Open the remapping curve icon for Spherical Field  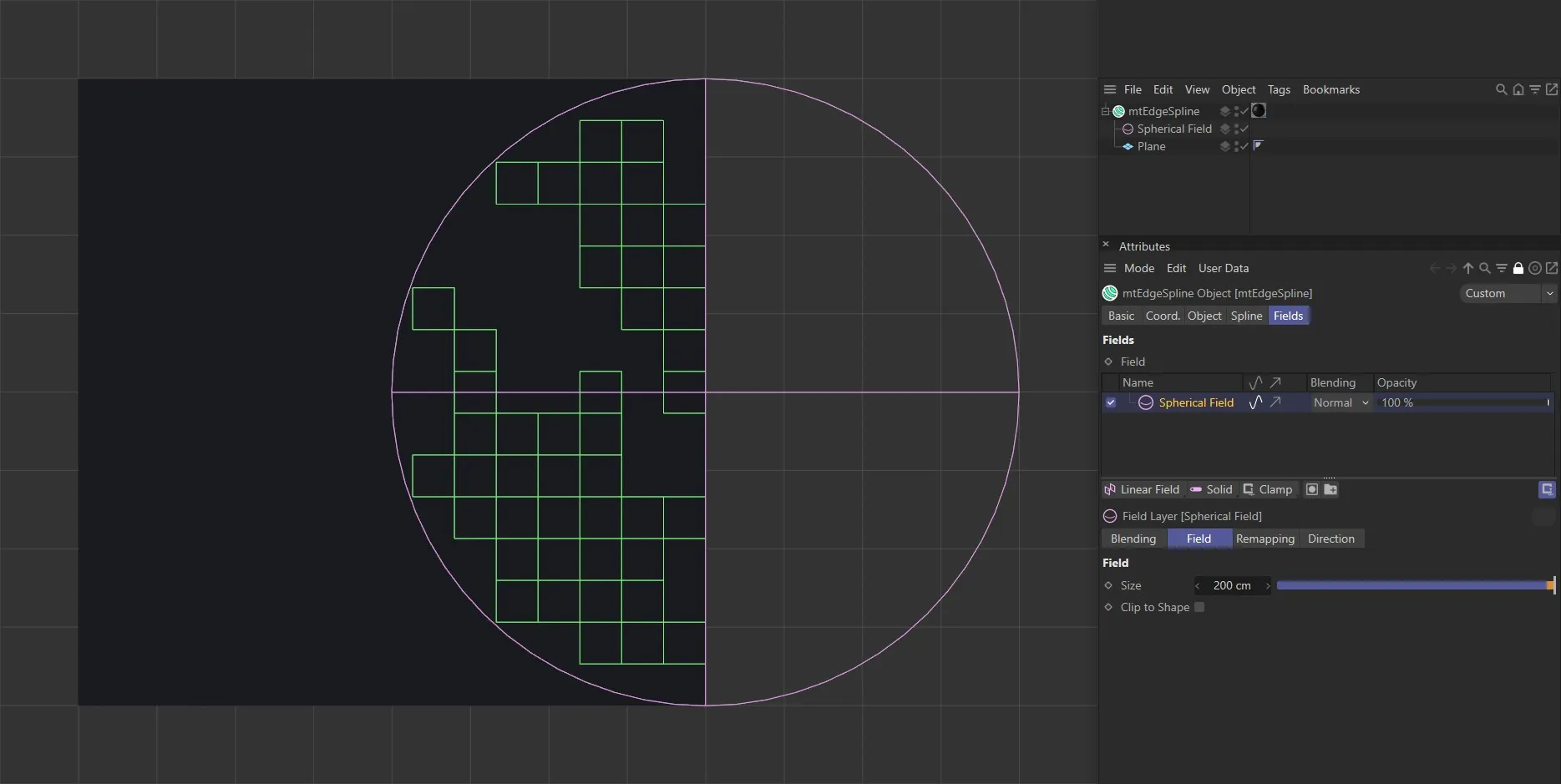tap(1255, 402)
